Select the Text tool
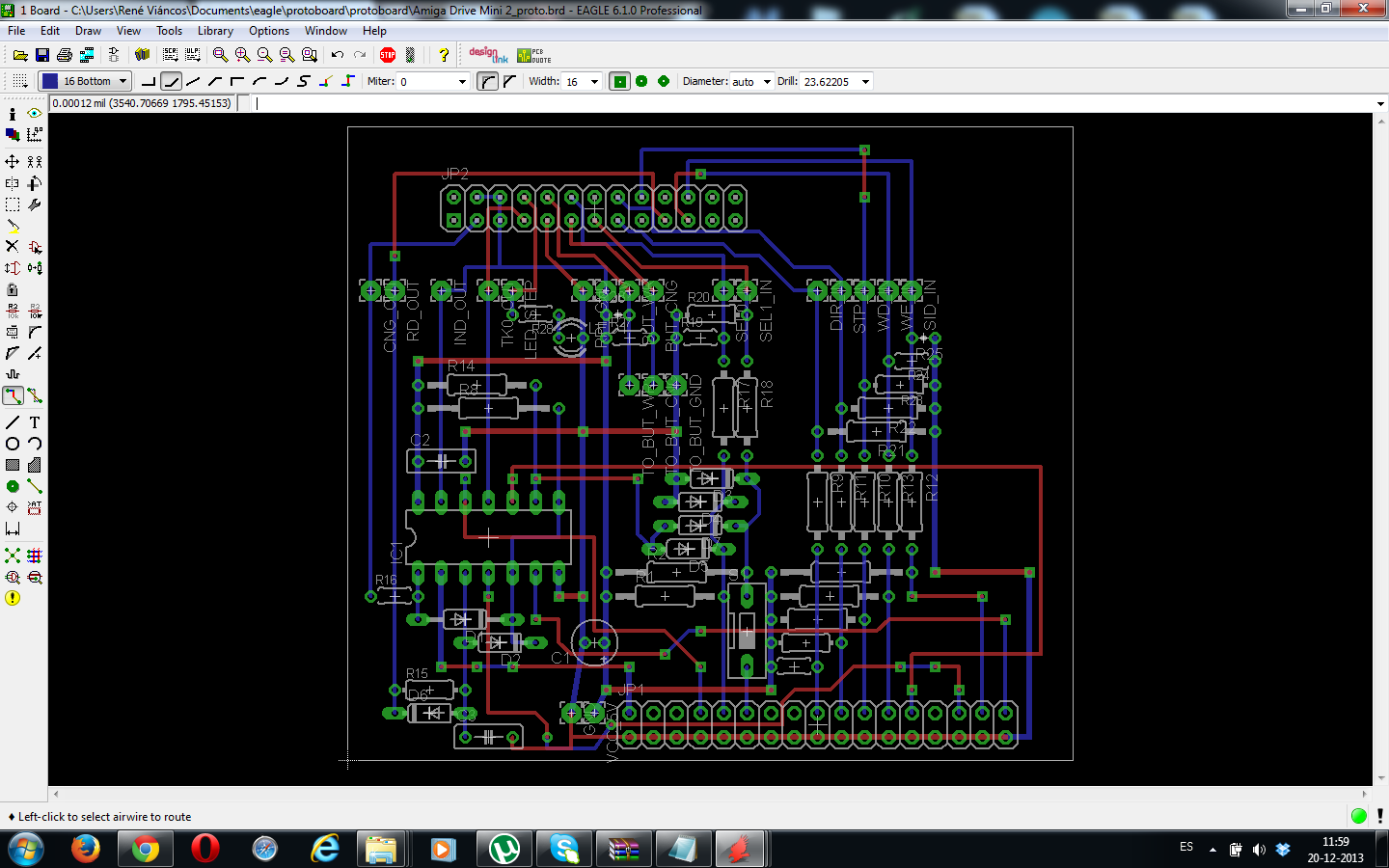 [x=35, y=422]
